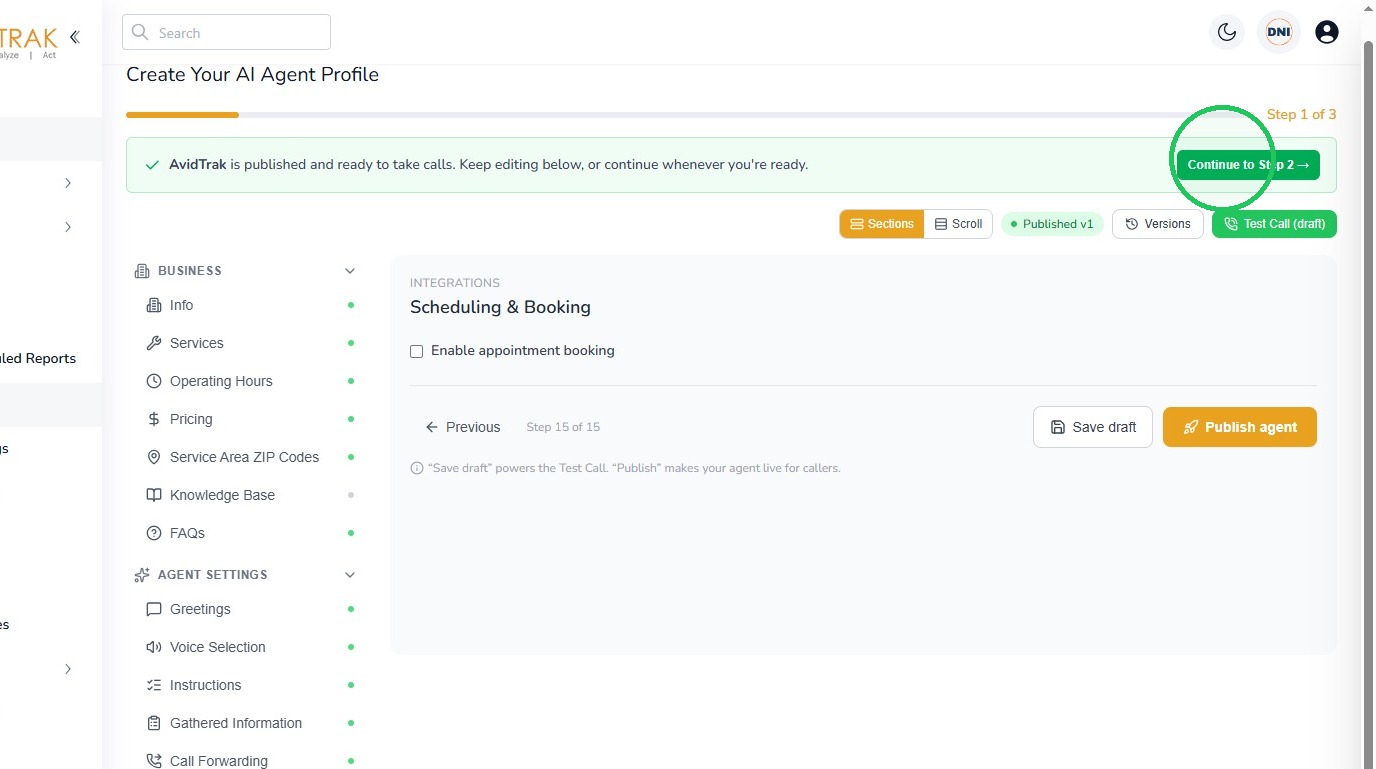This screenshot has height=769, width=1376.
Task: Collapse the sidebar with the double-chevron icon
Action: coord(75,37)
